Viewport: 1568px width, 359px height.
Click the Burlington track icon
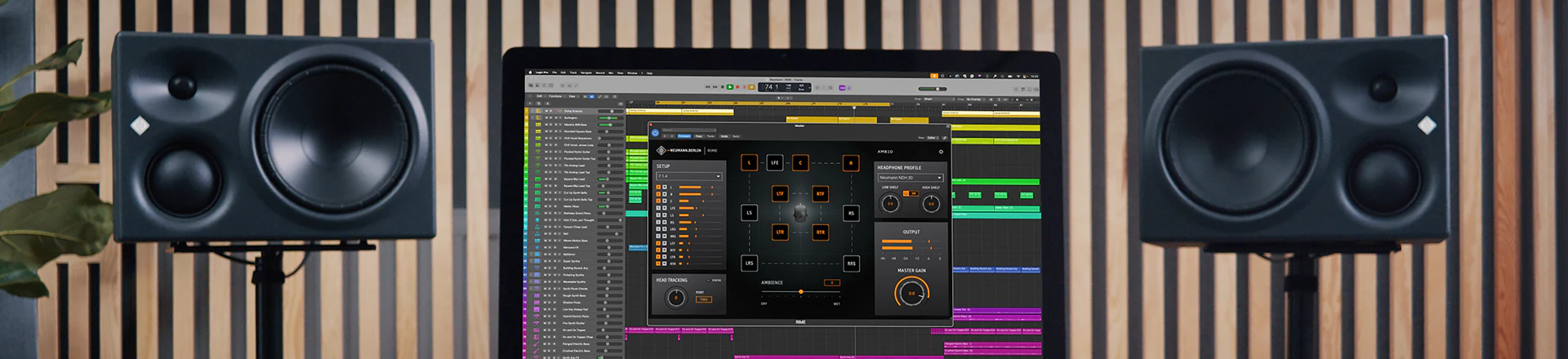pos(538,117)
